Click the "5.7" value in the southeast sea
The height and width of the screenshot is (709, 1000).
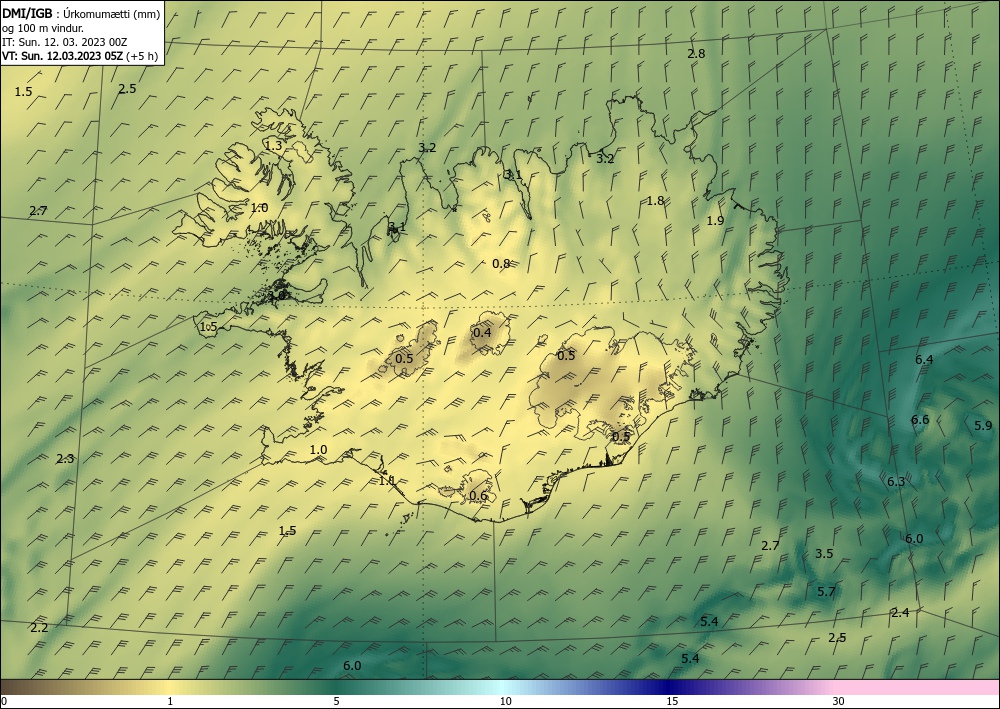827,592
